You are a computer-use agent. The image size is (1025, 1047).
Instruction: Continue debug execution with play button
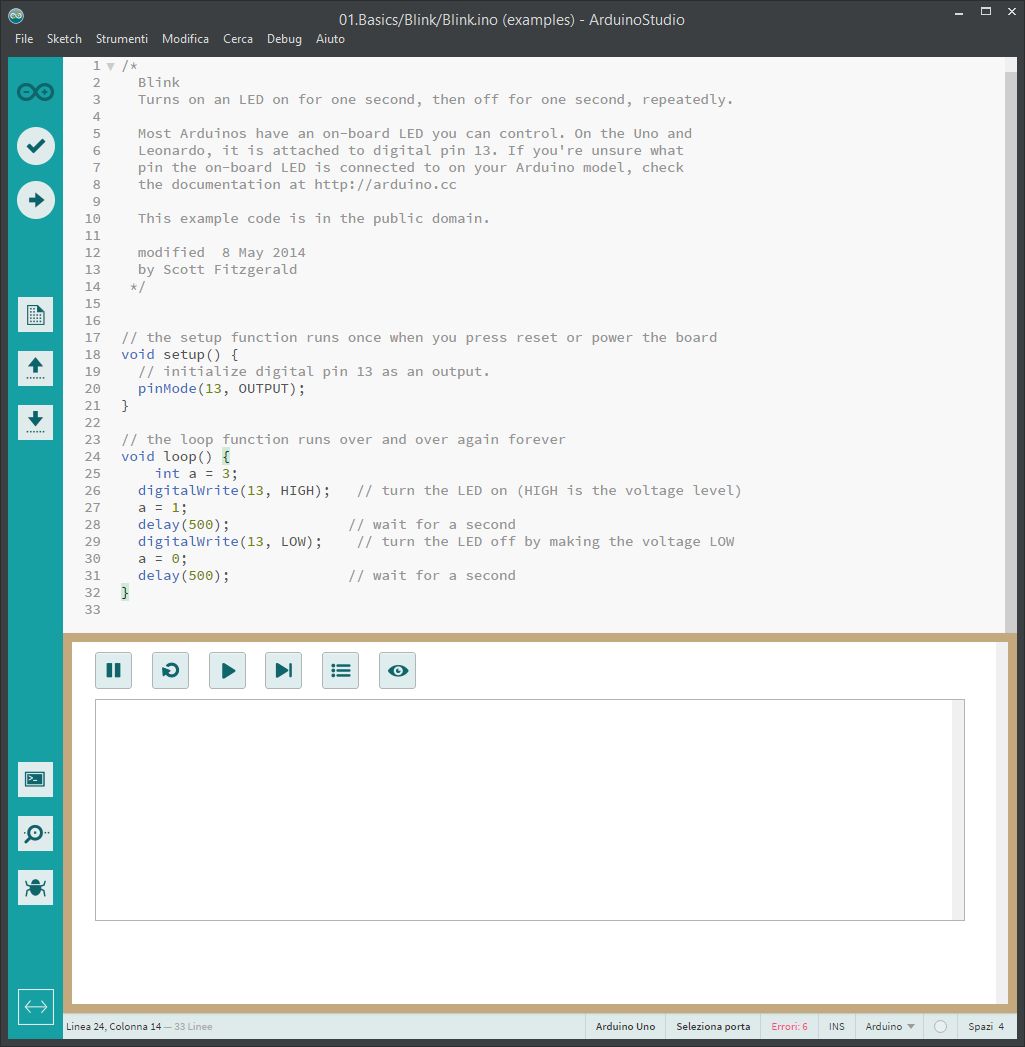(x=227, y=670)
